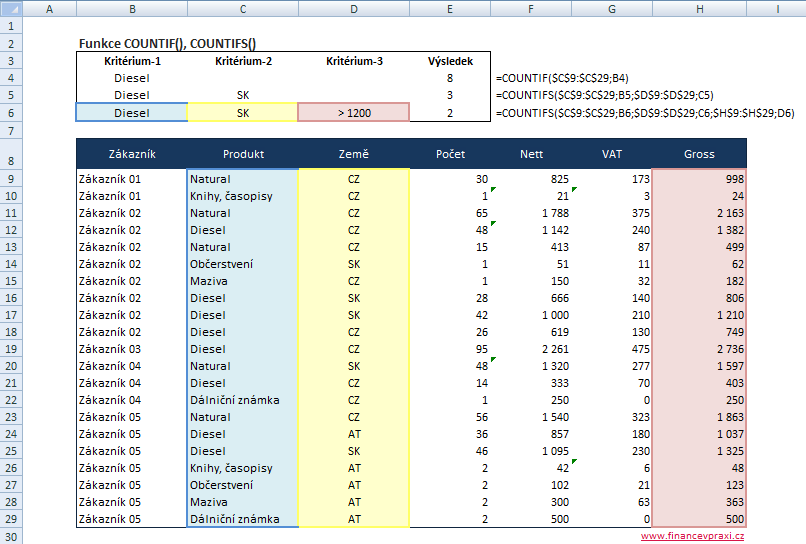Image resolution: width=806 pixels, height=544 pixels.
Task: Select the Maziva cell in row 28
Action: pyautogui.click(x=243, y=502)
